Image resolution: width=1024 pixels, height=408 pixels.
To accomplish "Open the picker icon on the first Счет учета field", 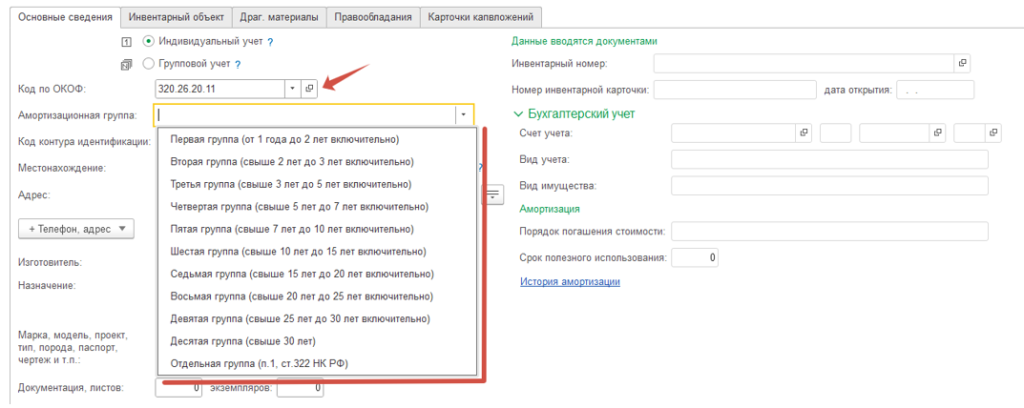I will [804, 133].
